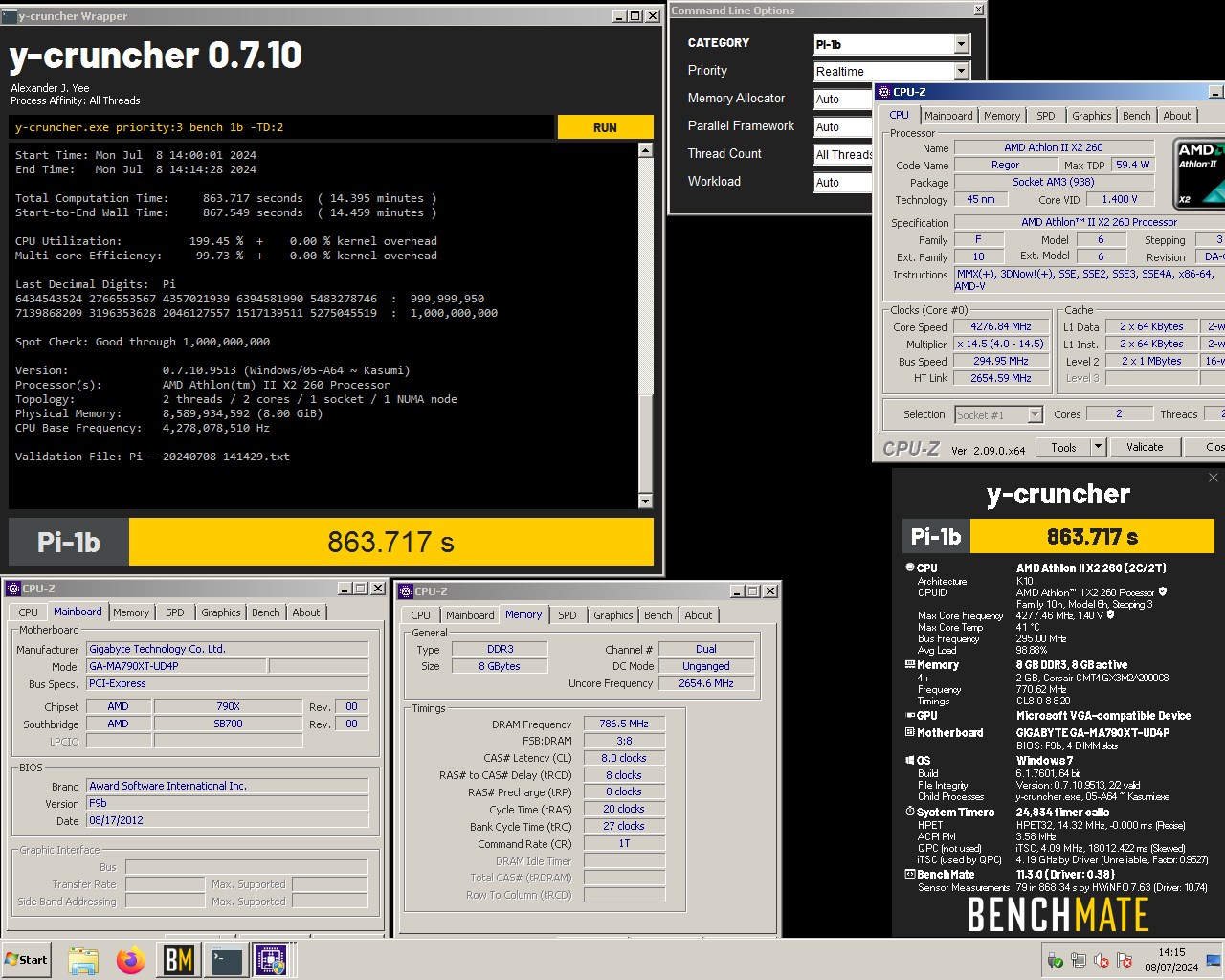Screen dimensions: 1225x980
Task: Open the Priority Realtime dropdown
Action: pyautogui.click(x=961, y=71)
